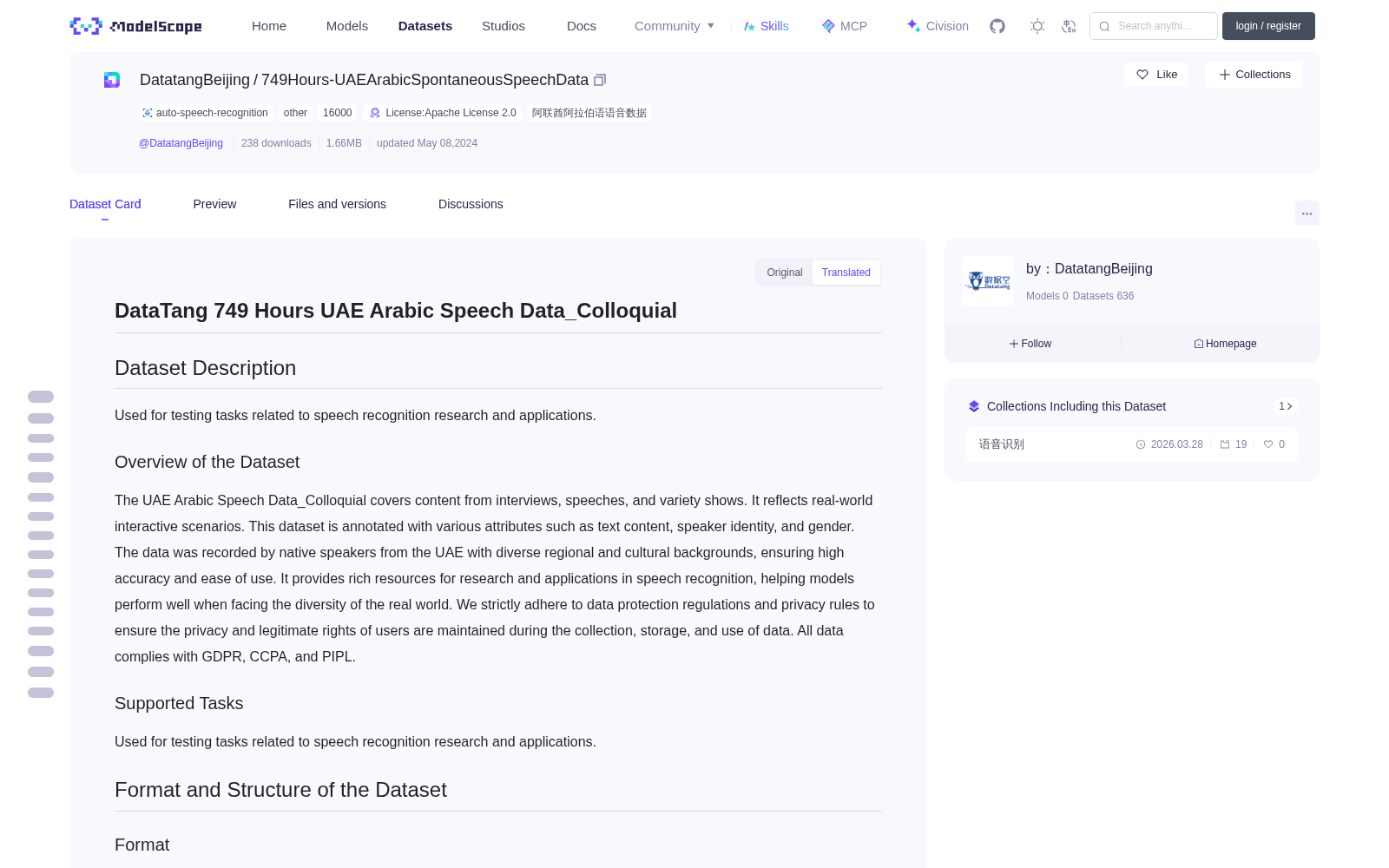Open the Civision link
The height and width of the screenshot is (868, 1389).
point(938,26)
